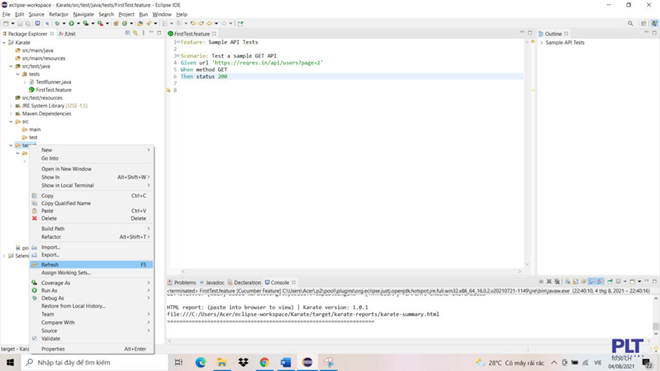The height and width of the screenshot is (371, 660).
Task: Click the Open Type toolbar icon
Action: pyautogui.click(x=140, y=24)
